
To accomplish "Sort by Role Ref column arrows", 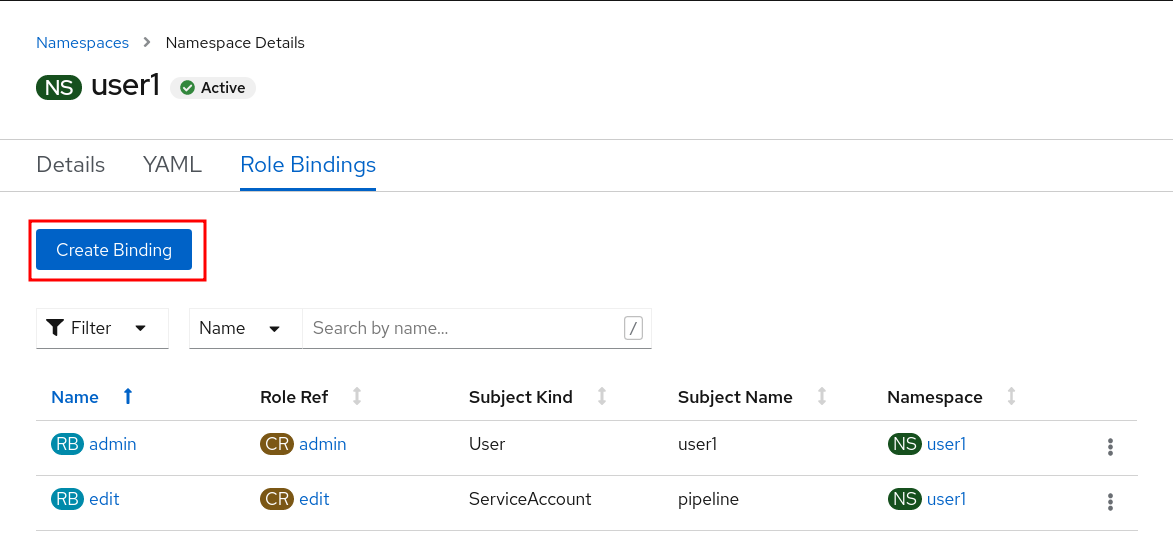I will click(357, 397).
